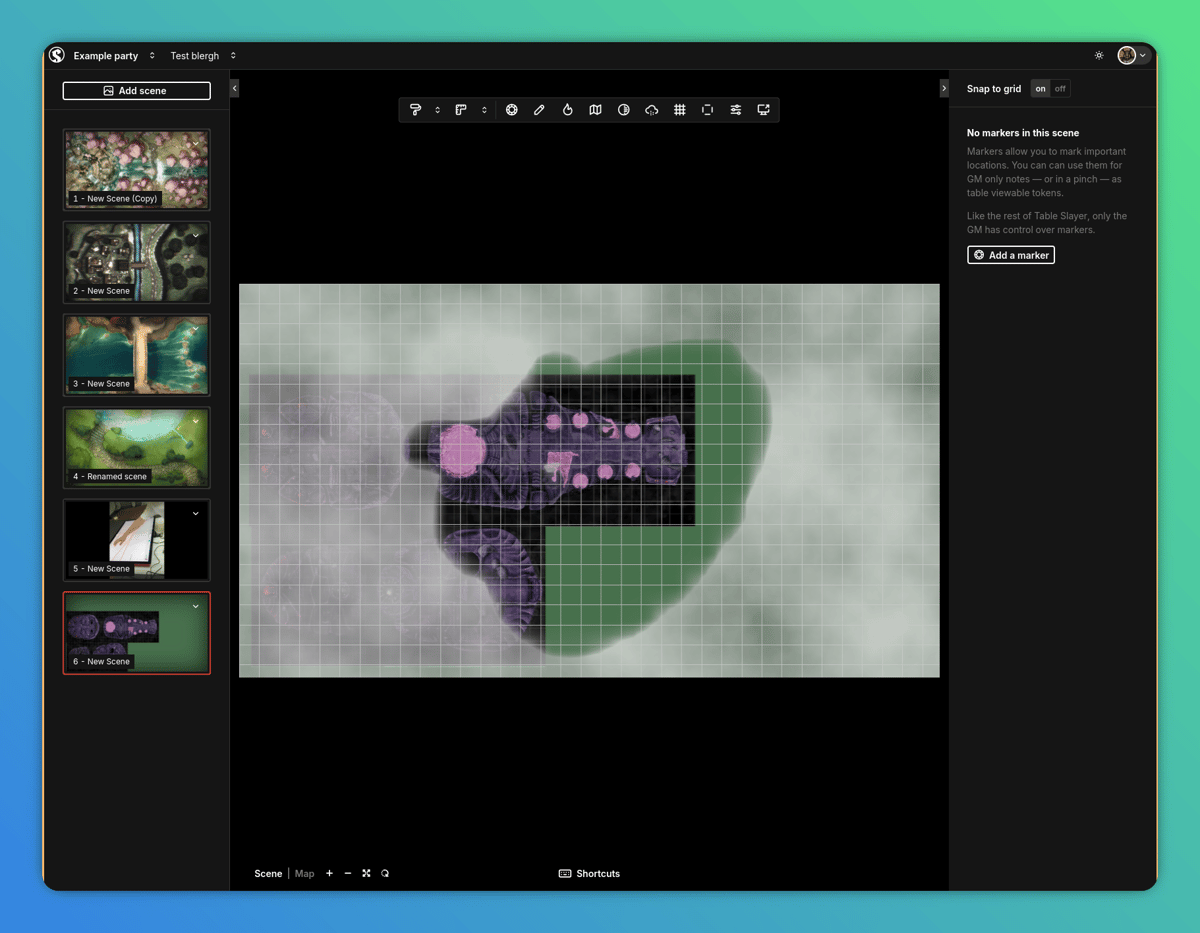Viewport: 1200px width, 933px height.
Task: Select the 4 - Renamed scene thumbnail
Action: coord(137,447)
